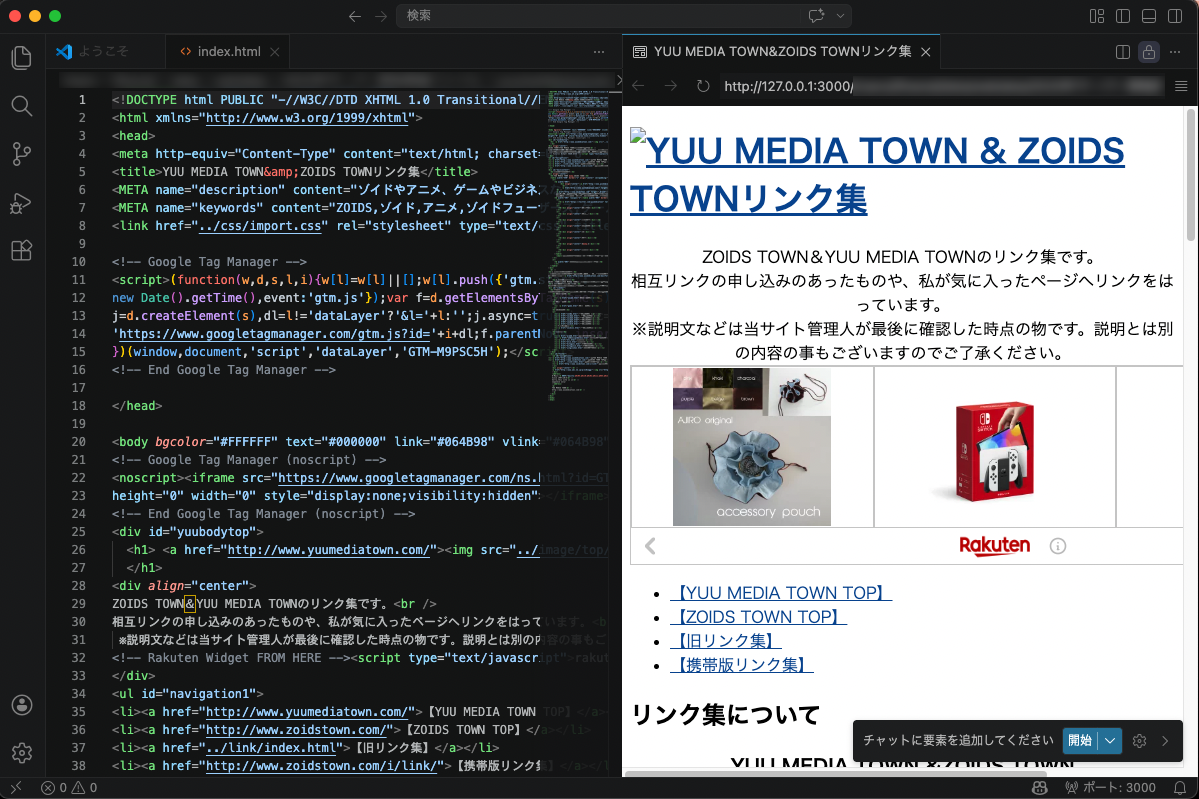The width and height of the screenshot is (1199, 799).
Task: Show previous Rakuten widget items
Action: tap(650, 546)
